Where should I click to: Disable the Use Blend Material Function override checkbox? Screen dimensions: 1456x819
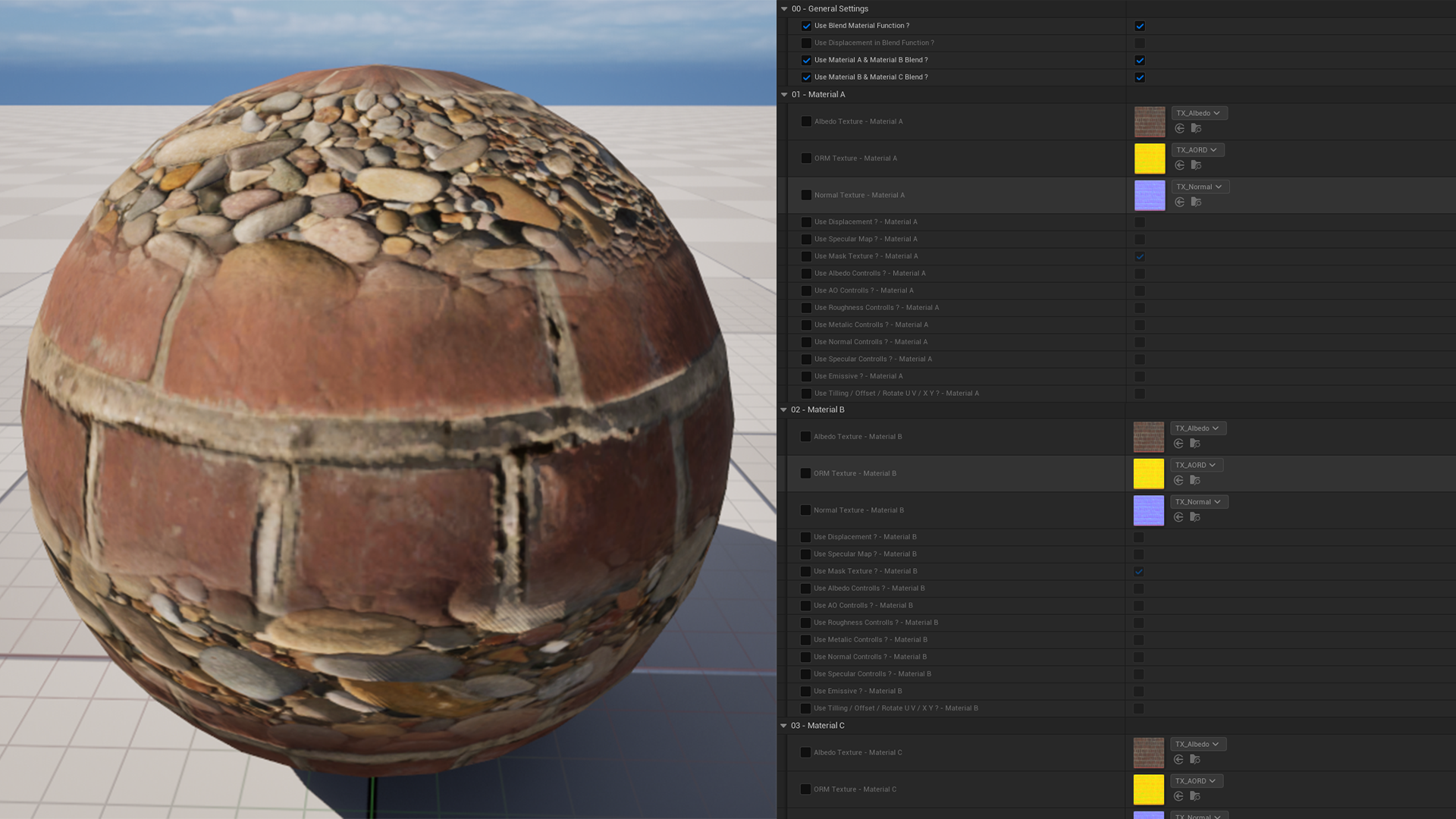(806, 26)
